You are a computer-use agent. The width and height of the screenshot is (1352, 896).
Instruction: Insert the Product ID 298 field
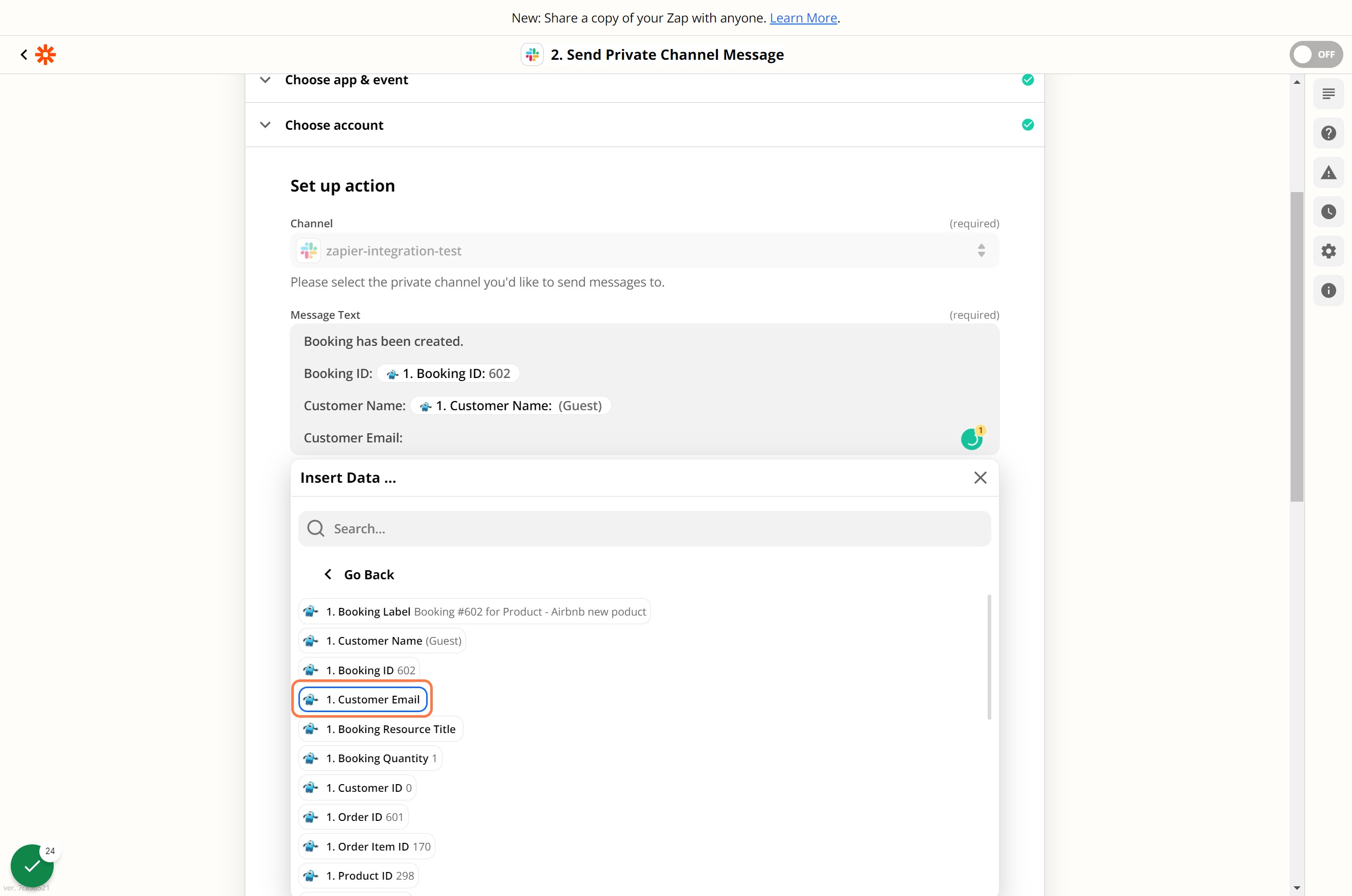pyautogui.click(x=358, y=876)
